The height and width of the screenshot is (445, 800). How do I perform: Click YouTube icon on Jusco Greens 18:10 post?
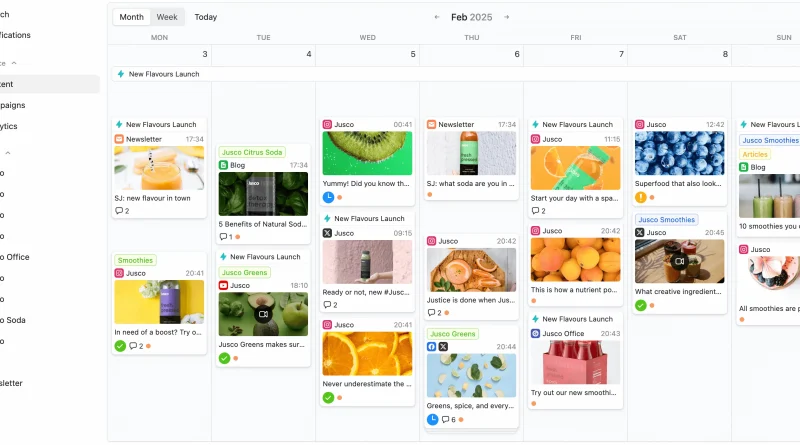(x=223, y=286)
